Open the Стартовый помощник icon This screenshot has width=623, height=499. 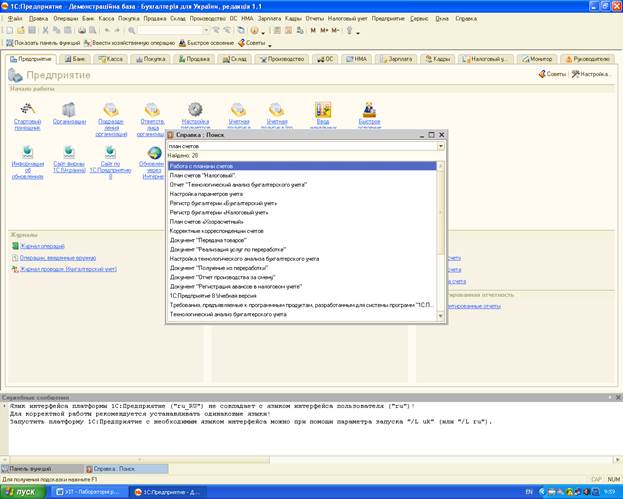pos(28,108)
